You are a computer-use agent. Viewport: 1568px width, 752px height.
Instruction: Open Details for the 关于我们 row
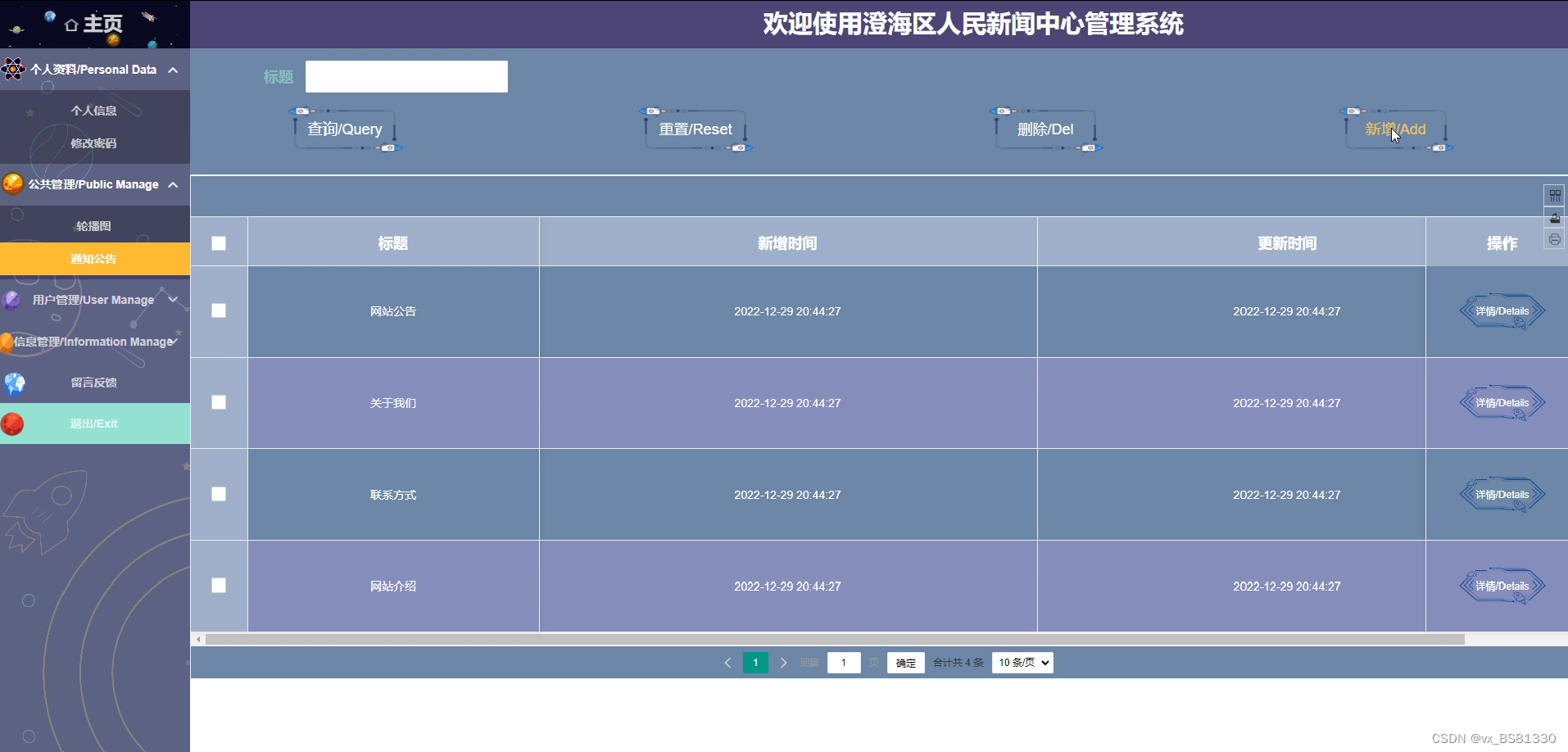pos(1502,403)
